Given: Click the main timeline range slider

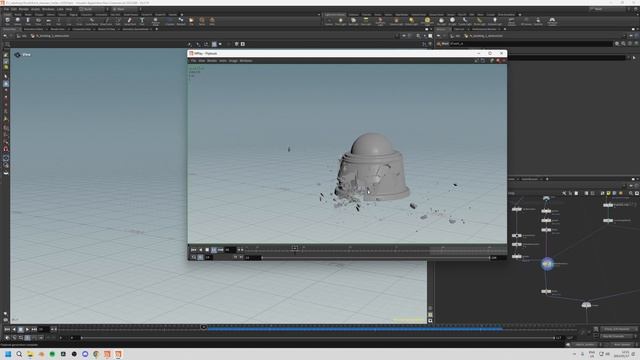Looking at the screenshot, I should (x=318, y=338).
